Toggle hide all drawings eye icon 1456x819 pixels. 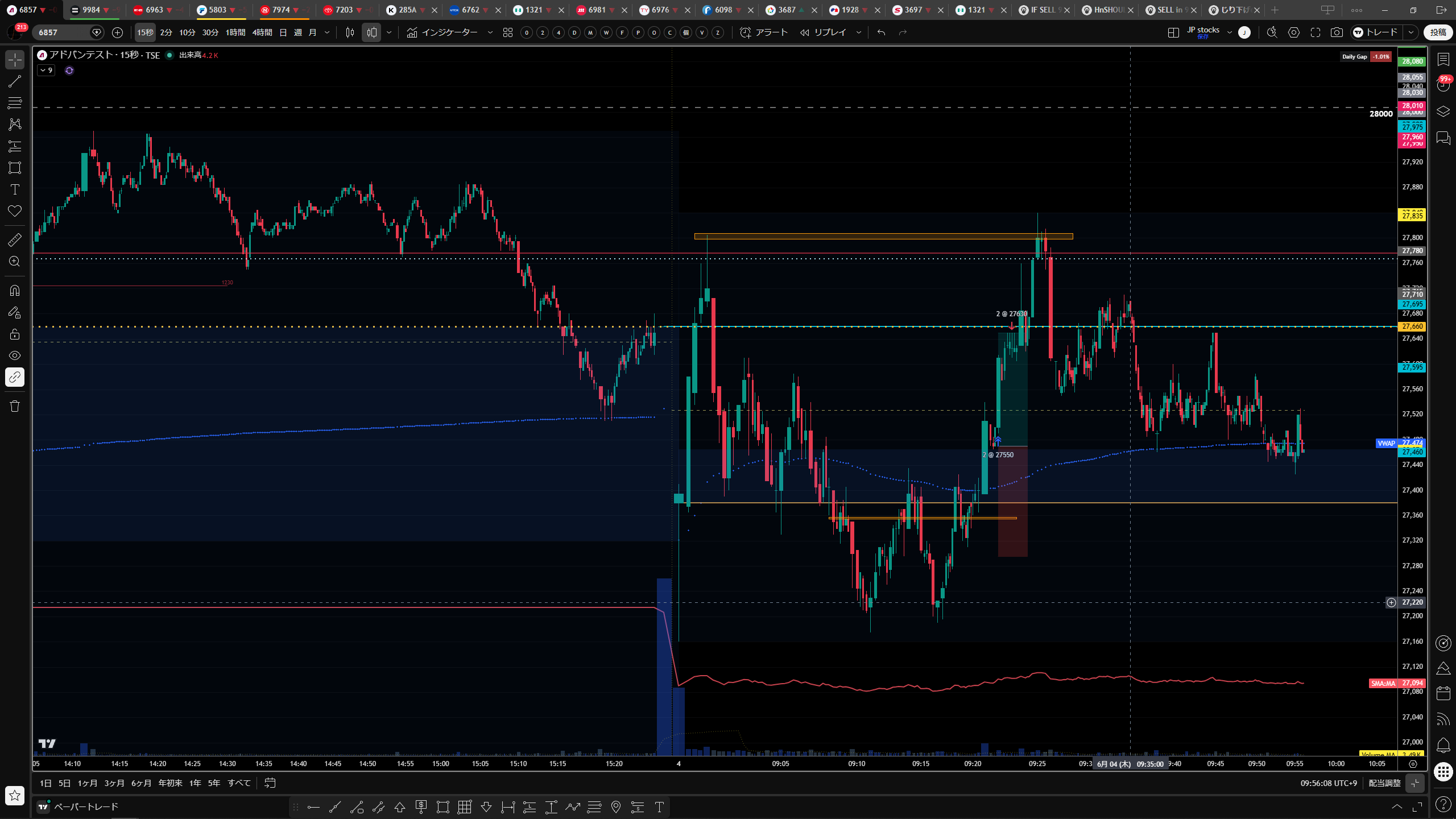tap(15, 355)
